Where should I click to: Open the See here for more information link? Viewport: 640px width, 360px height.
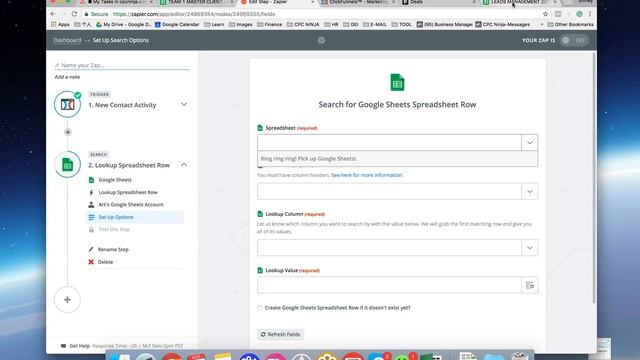click(367, 175)
